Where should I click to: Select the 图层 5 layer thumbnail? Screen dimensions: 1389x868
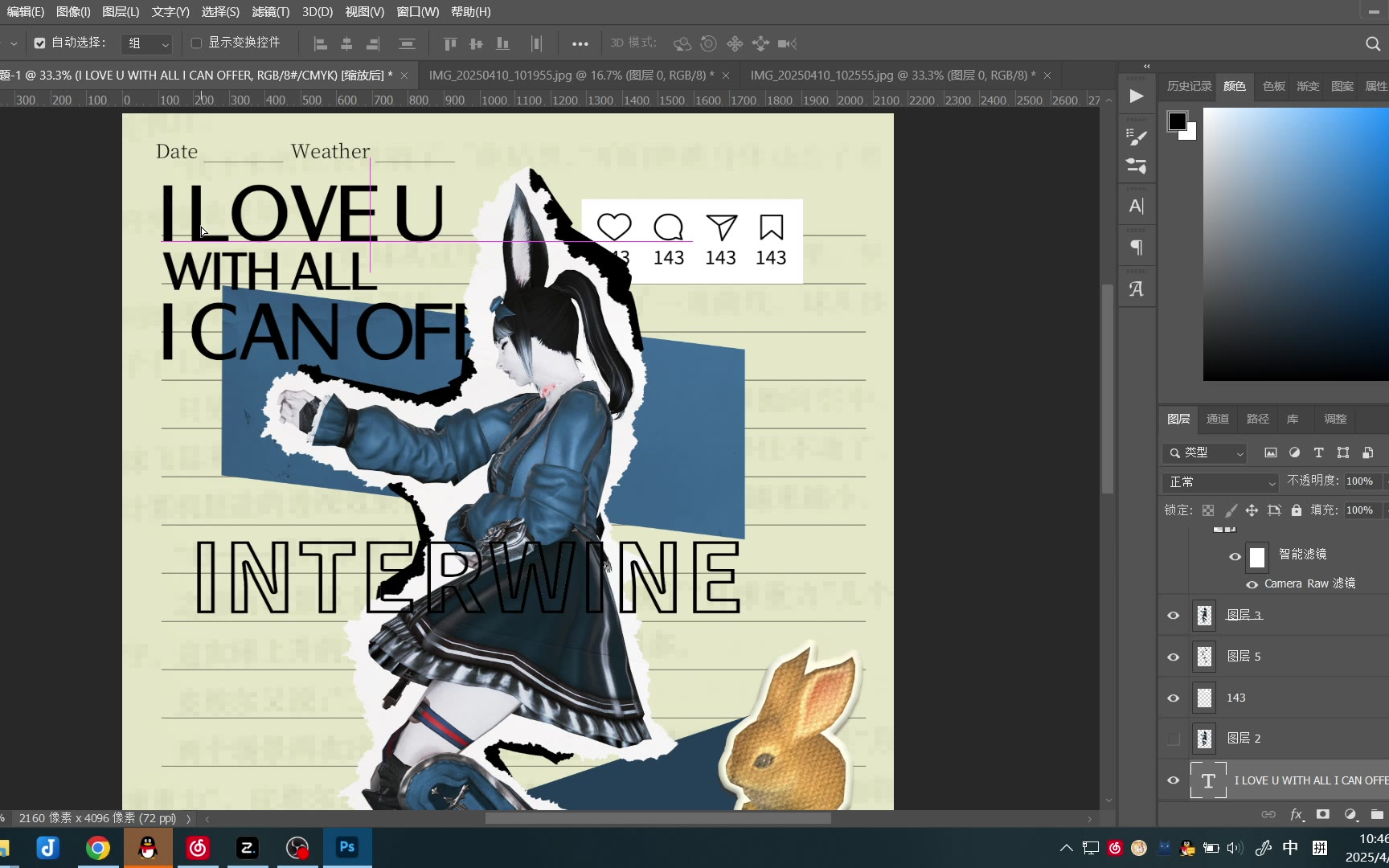coord(1204,657)
